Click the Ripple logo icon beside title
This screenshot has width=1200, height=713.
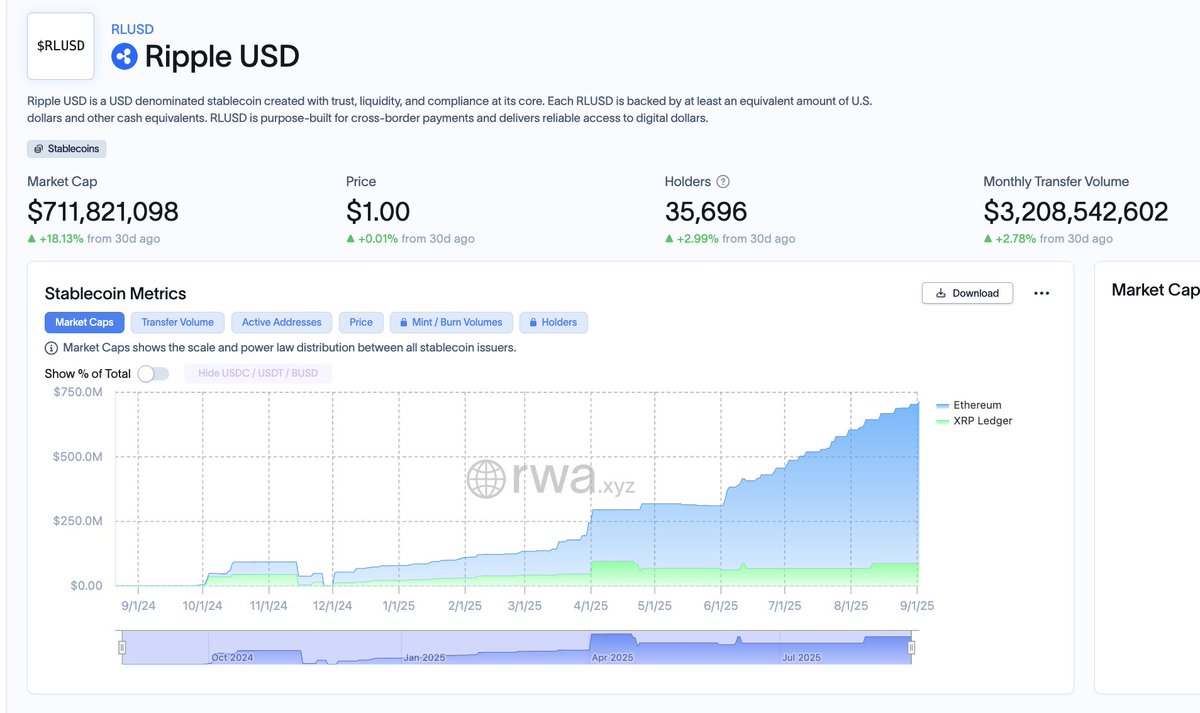tap(124, 57)
